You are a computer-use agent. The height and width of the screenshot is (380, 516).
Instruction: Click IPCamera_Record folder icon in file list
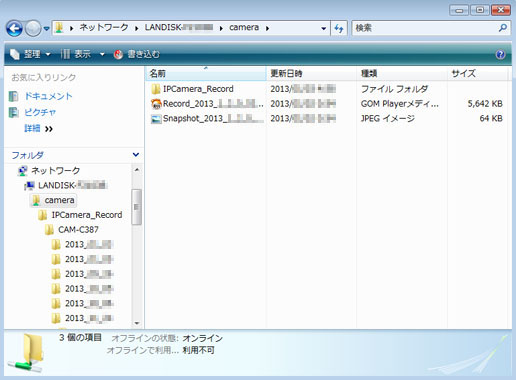pyautogui.click(x=156, y=89)
